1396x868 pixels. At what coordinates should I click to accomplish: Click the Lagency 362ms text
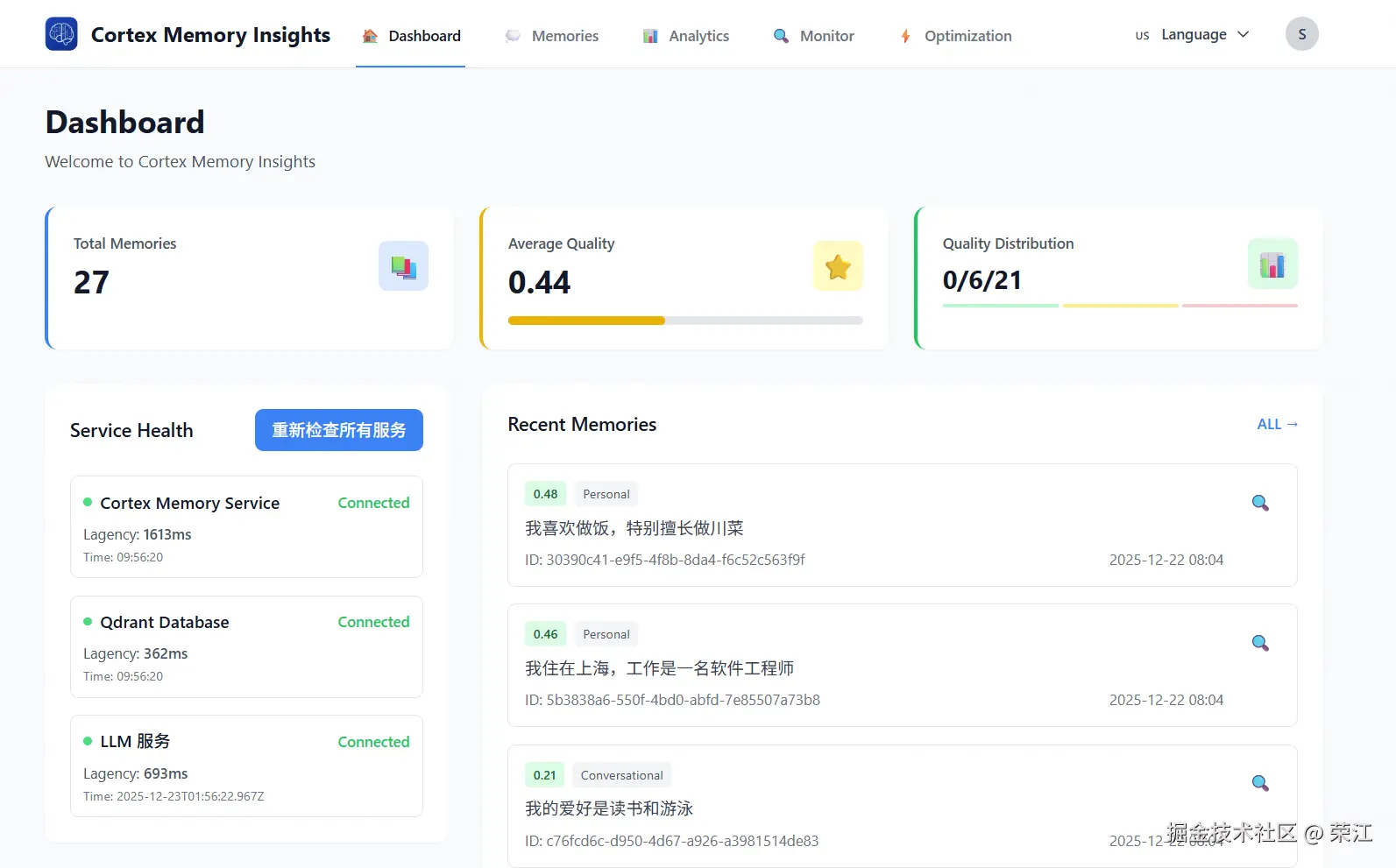coord(135,653)
